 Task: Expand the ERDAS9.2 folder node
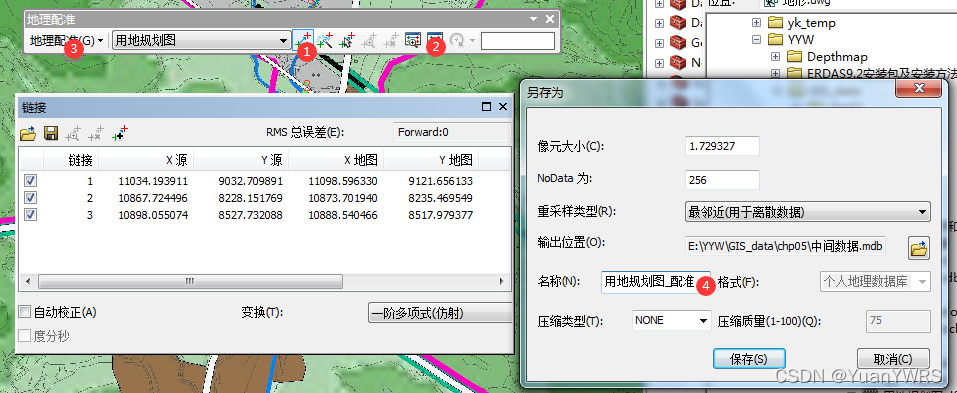[x=776, y=73]
